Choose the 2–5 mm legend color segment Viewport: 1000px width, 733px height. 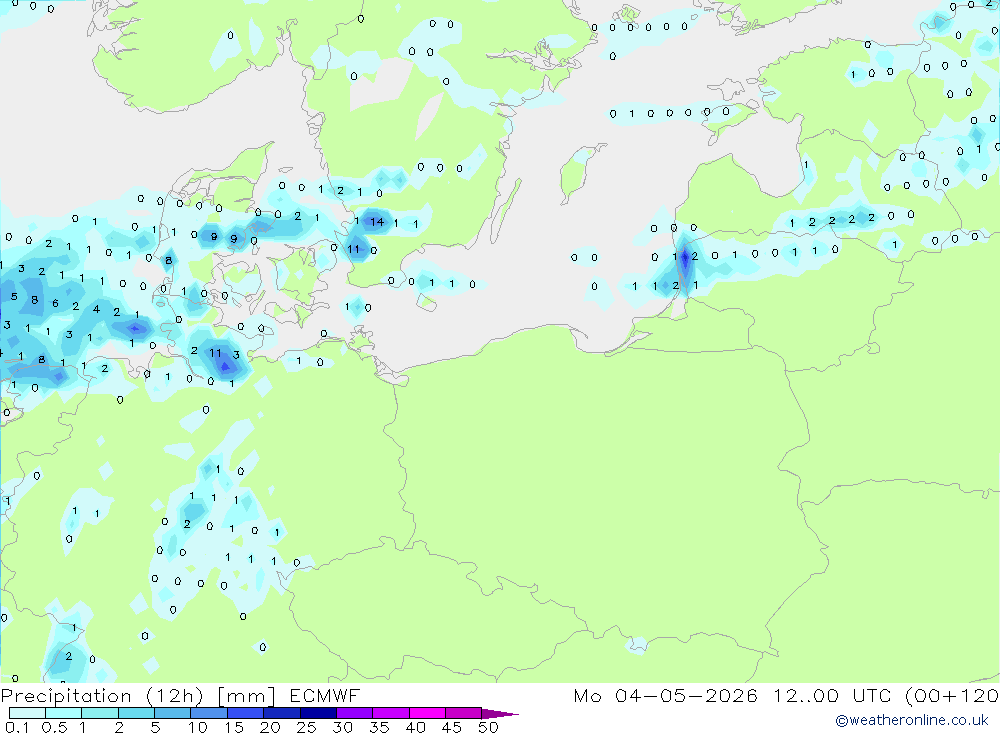pos(136,713)
